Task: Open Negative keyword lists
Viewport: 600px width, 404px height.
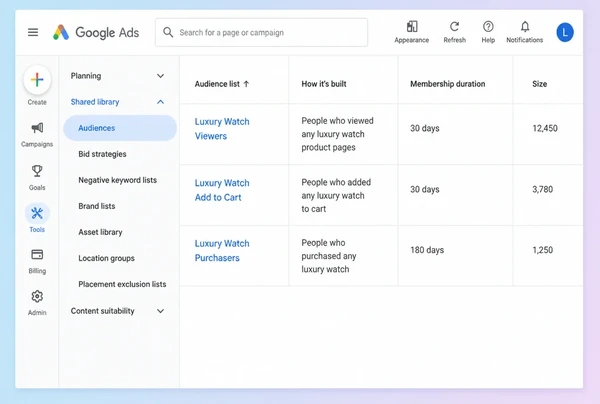Action: pyautogui.click(x=117, y=180)
